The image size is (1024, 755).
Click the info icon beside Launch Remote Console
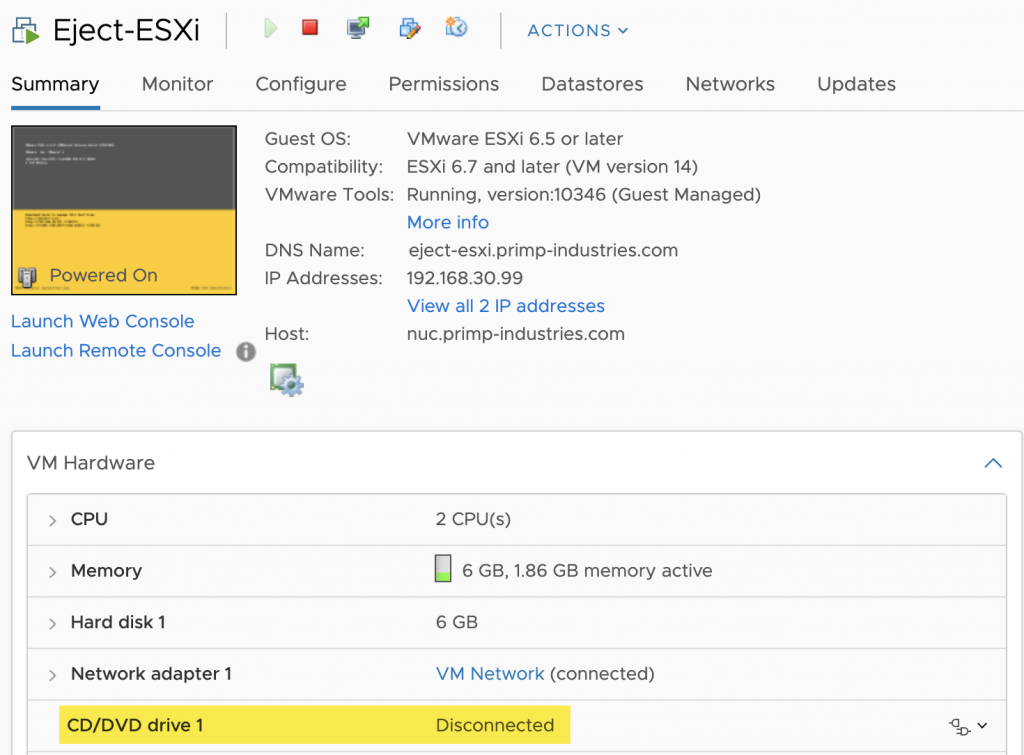tap(245, 351)
